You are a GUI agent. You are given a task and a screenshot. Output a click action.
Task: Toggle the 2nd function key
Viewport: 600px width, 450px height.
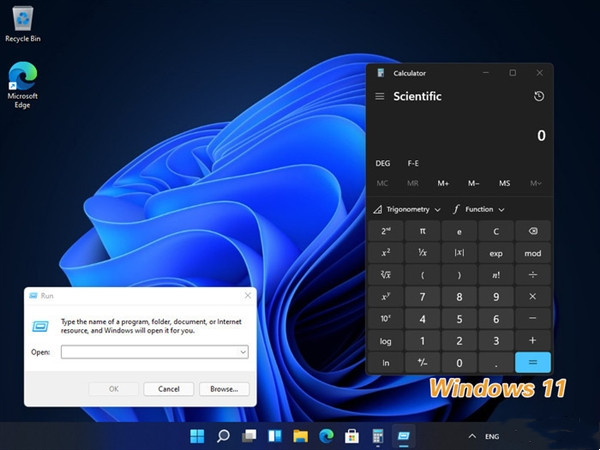pyautogui.click(x=385, y=230)
